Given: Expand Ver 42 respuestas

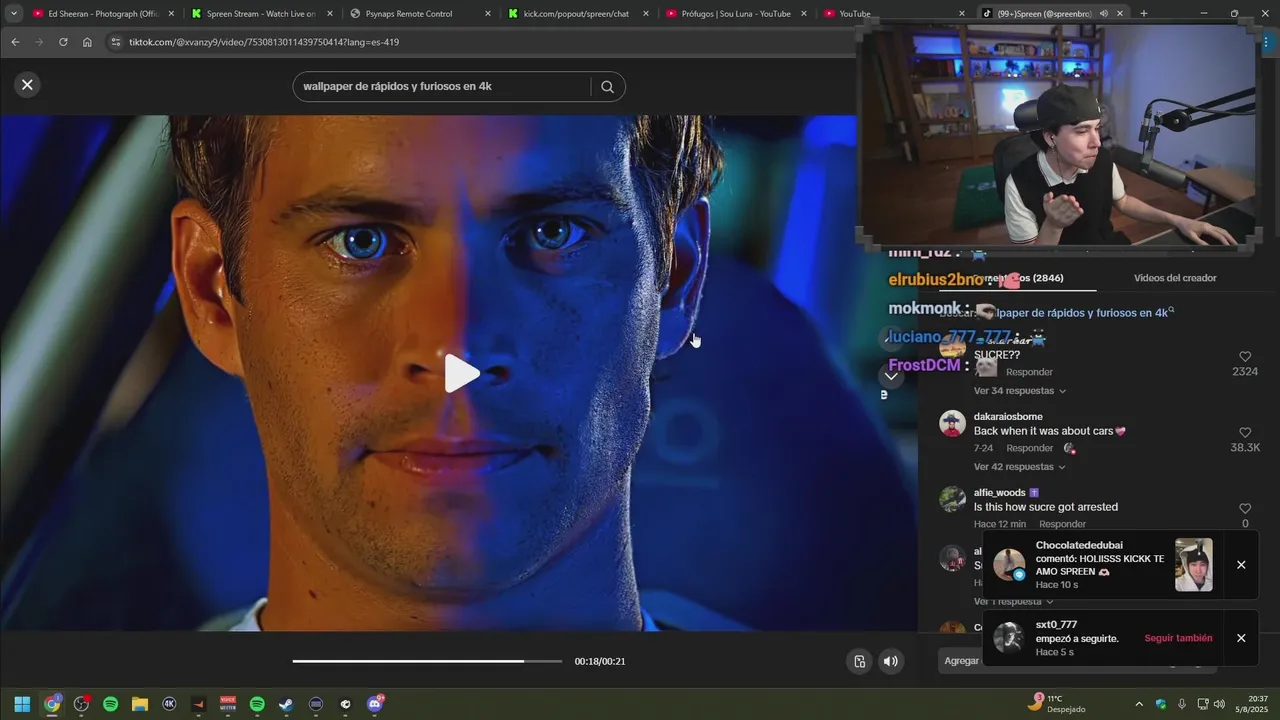Looking at the screenshot, I should [1020, 467].
